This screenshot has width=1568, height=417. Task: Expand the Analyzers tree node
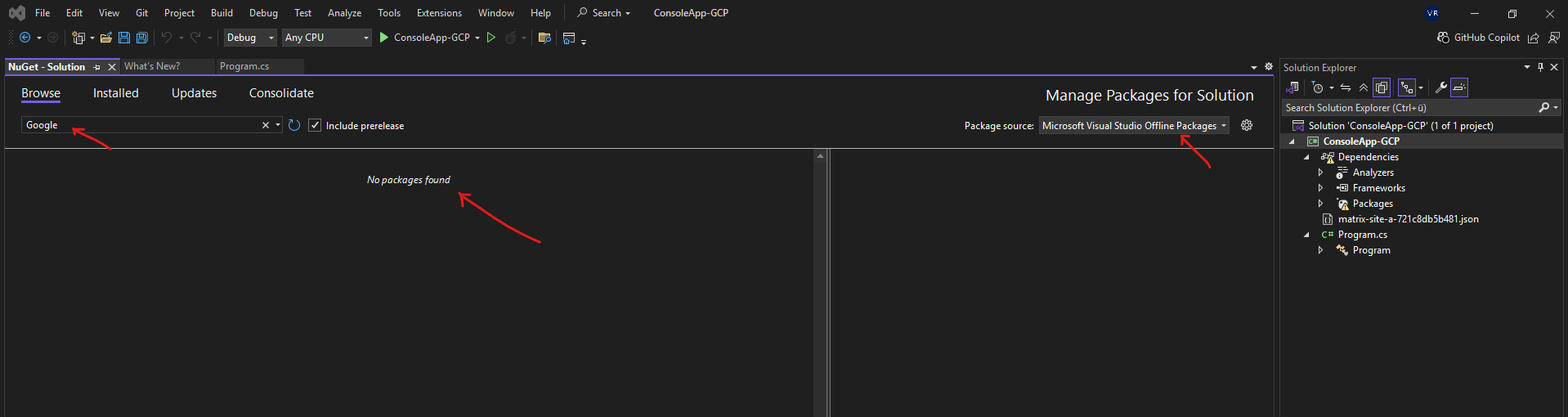(1320, 173)
